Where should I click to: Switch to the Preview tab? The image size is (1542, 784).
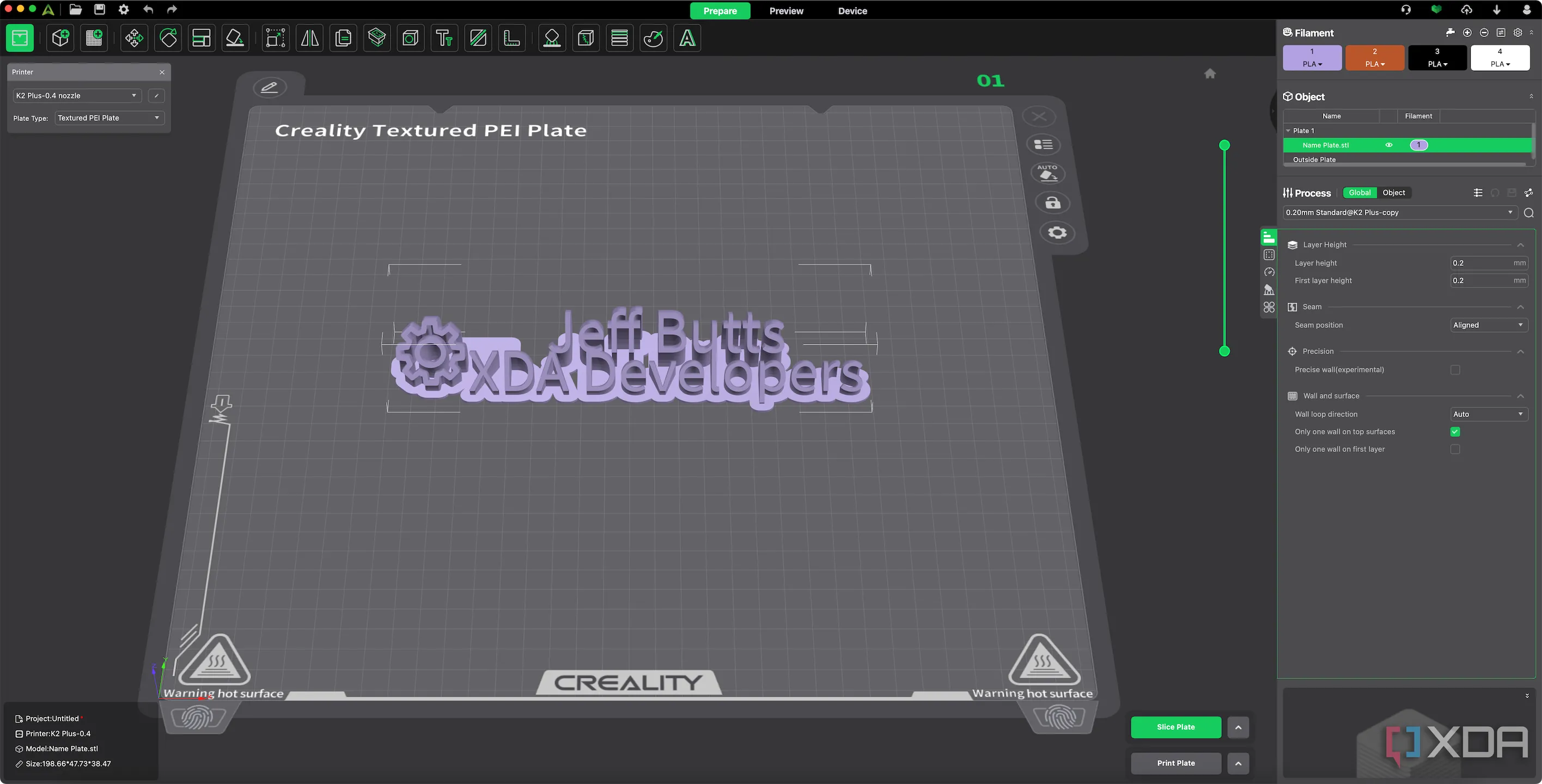click(x=786, y=11)
